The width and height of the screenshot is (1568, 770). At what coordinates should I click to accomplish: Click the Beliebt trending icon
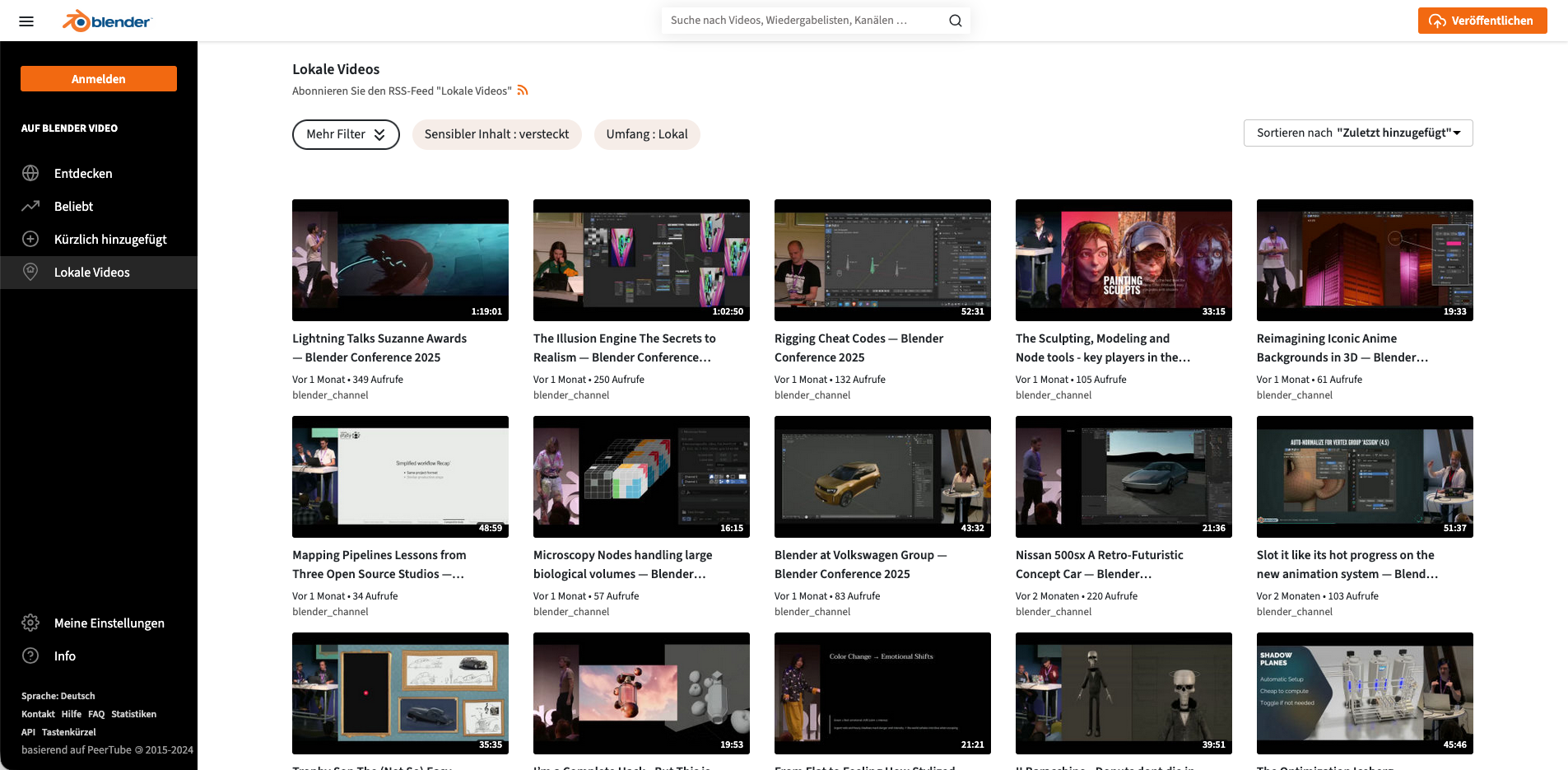point(30,206)
